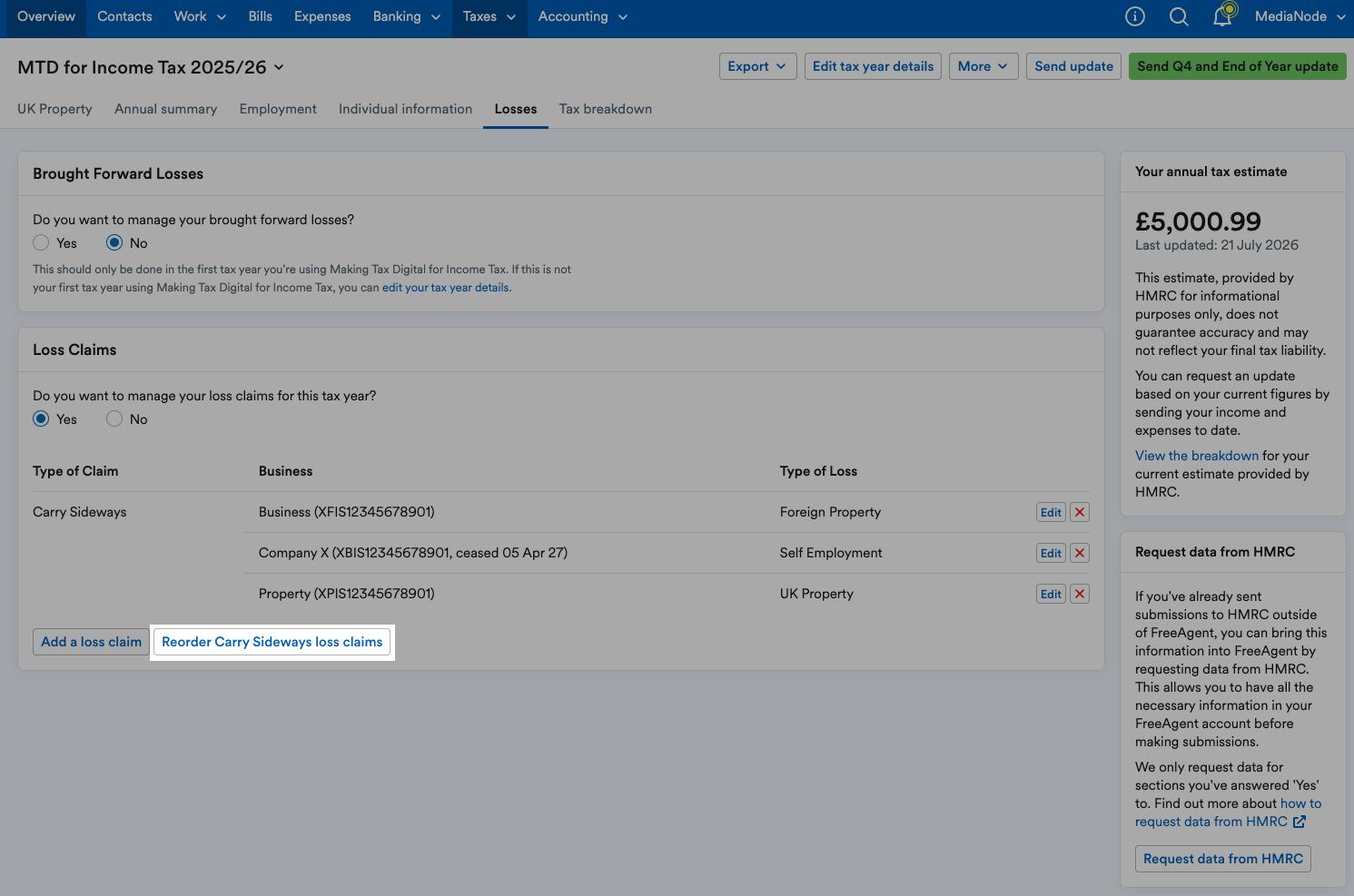
Task: Click the Request data from HMRC button
Action: pyautogui.click(x=1223, y=859)
